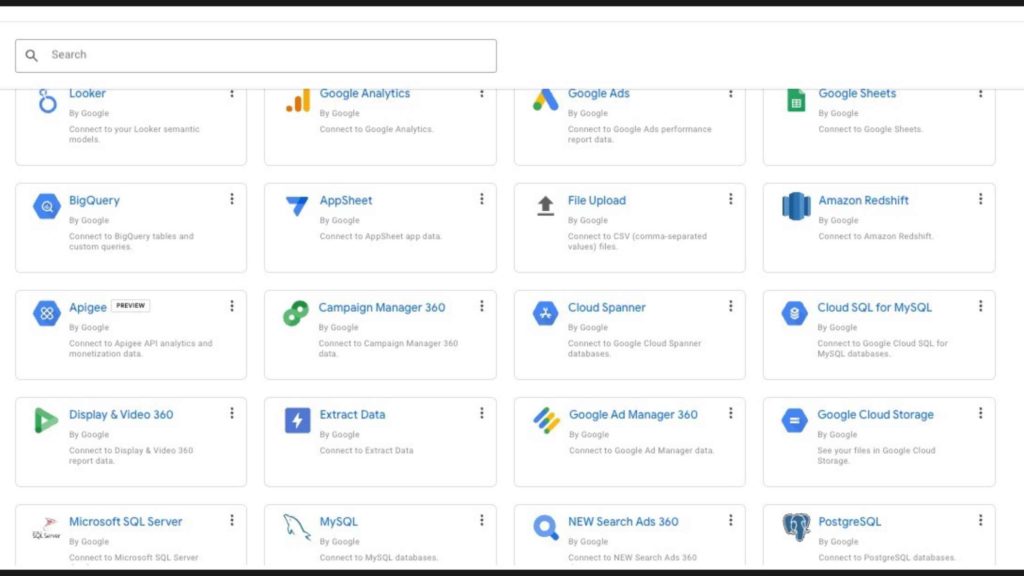The height and width of the screenshot is (576, 1024).
Task: Select the Google Analytics bar chart icon
Action: click(x=297, y=100)
